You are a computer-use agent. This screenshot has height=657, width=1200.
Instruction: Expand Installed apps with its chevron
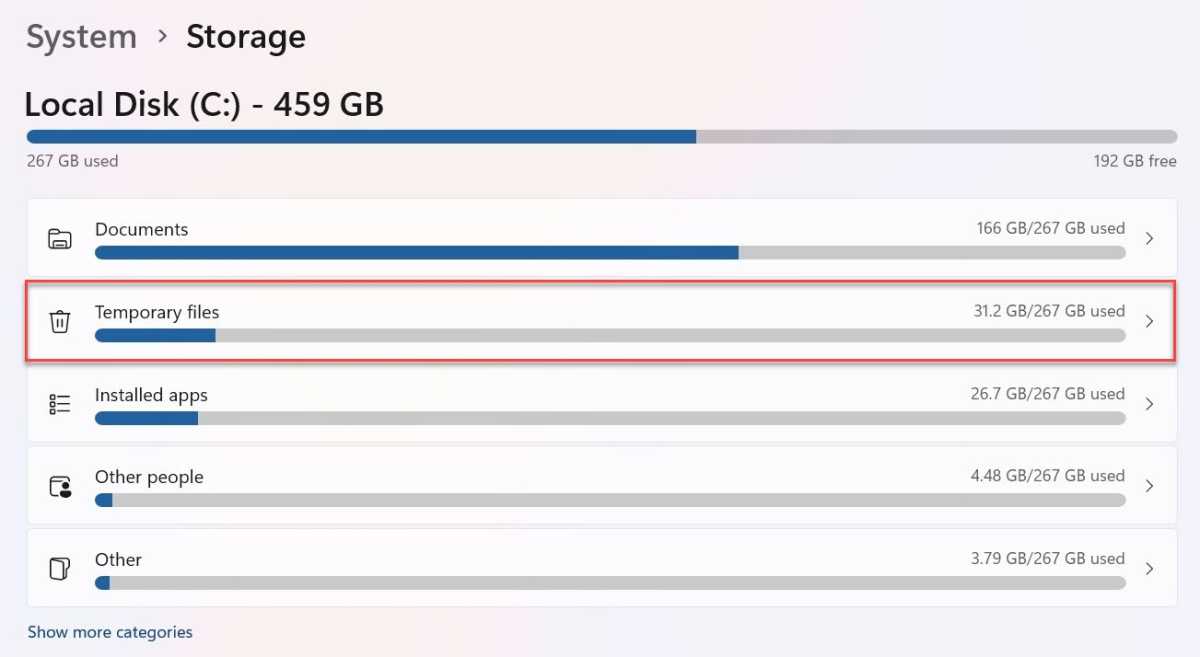tap(1149, 404)
